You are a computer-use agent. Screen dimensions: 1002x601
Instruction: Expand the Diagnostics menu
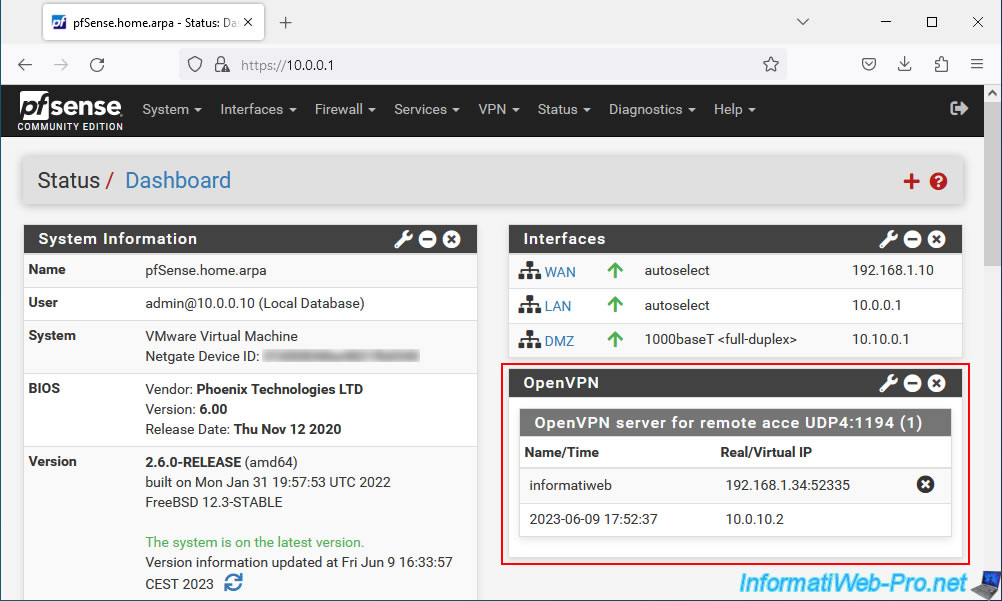(652, 109)
